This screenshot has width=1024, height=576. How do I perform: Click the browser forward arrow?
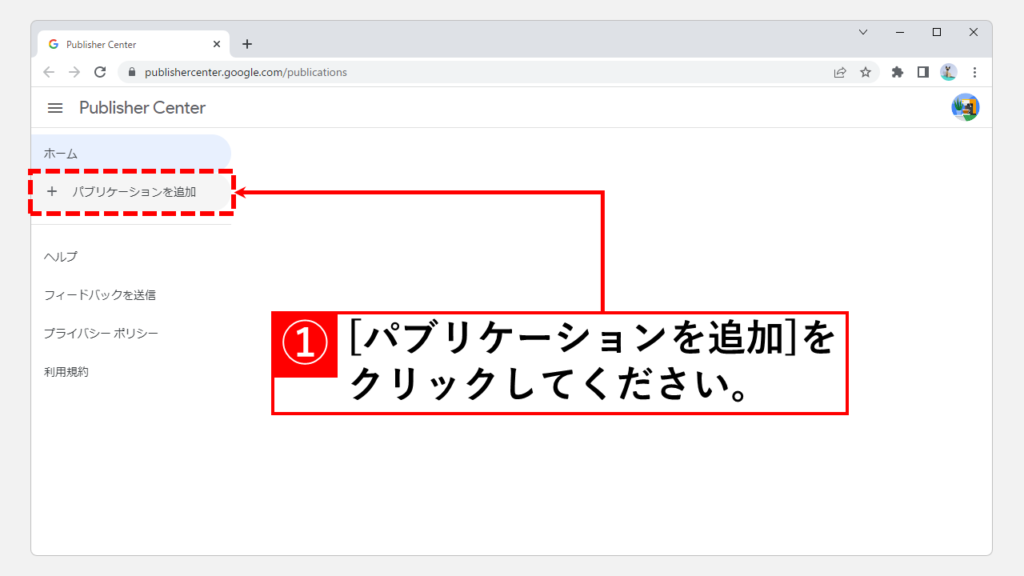74,72
